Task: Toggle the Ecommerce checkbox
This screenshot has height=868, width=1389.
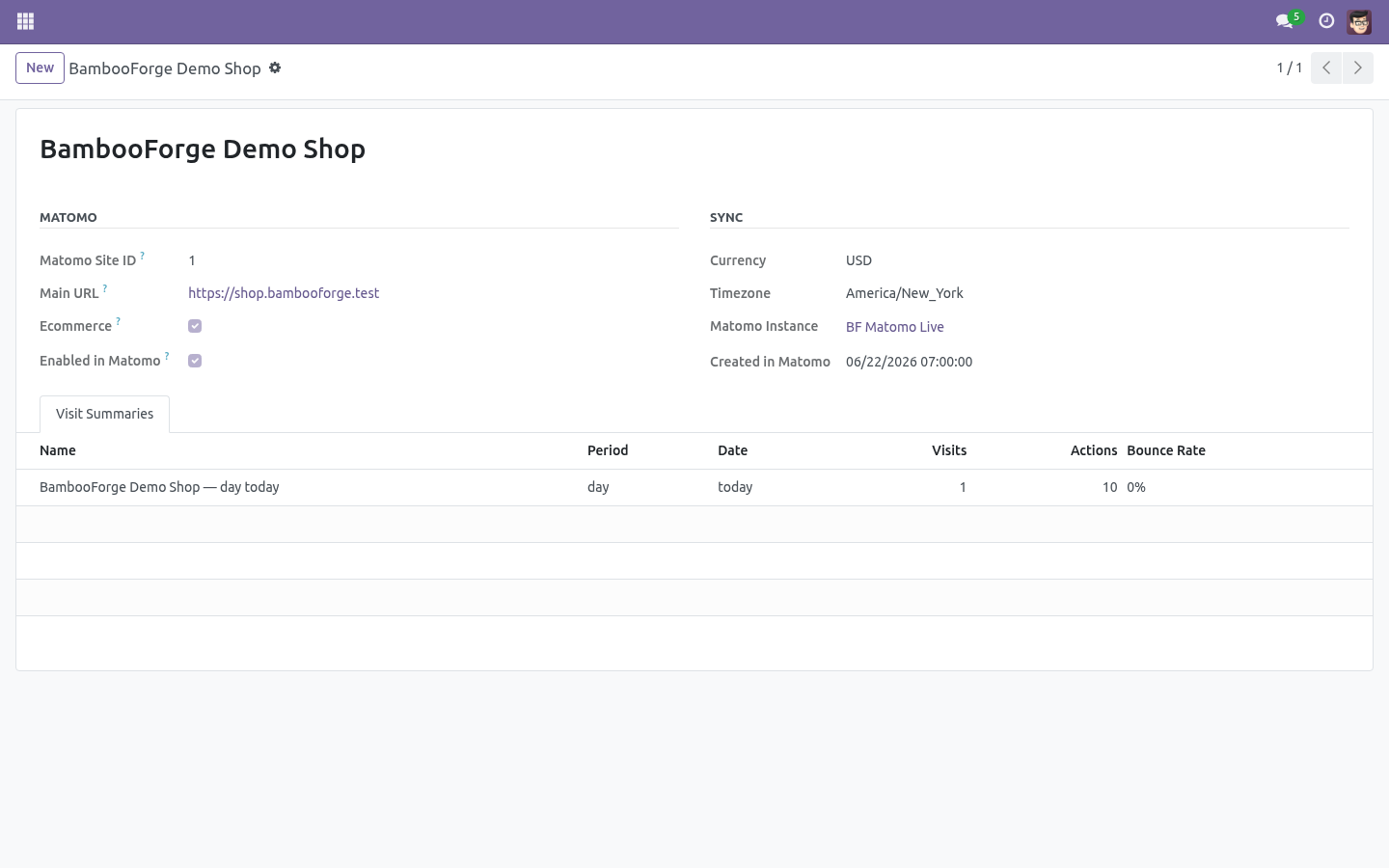Action: [195, 326]
